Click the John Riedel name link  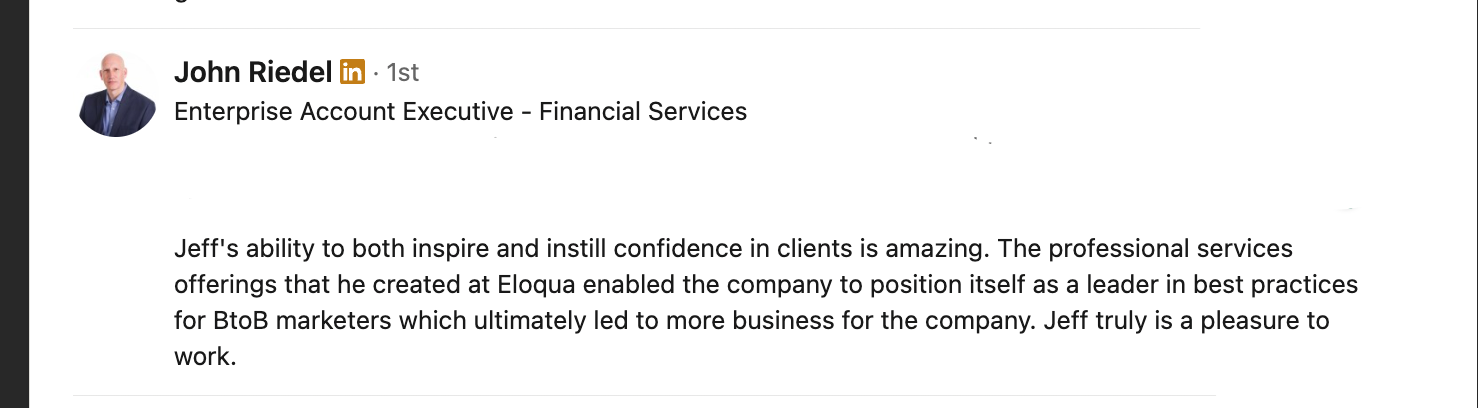point(253,72)
